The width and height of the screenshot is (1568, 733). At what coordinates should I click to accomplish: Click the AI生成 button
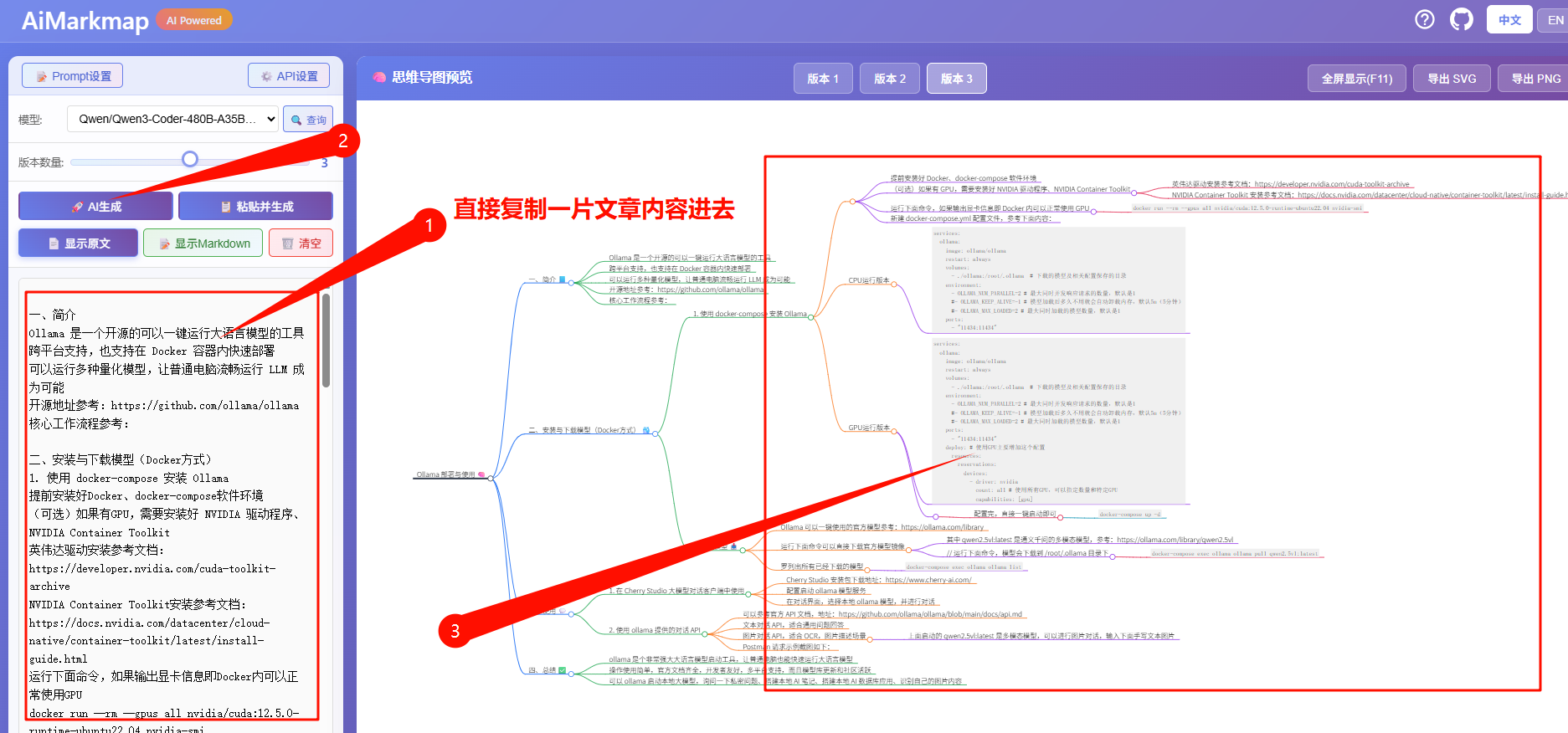pos(96,206)
